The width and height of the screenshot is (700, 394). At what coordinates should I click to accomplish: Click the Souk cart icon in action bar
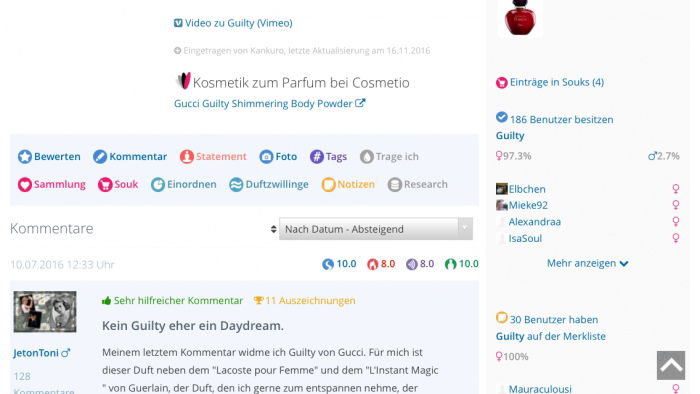click(x=105, y=185)
